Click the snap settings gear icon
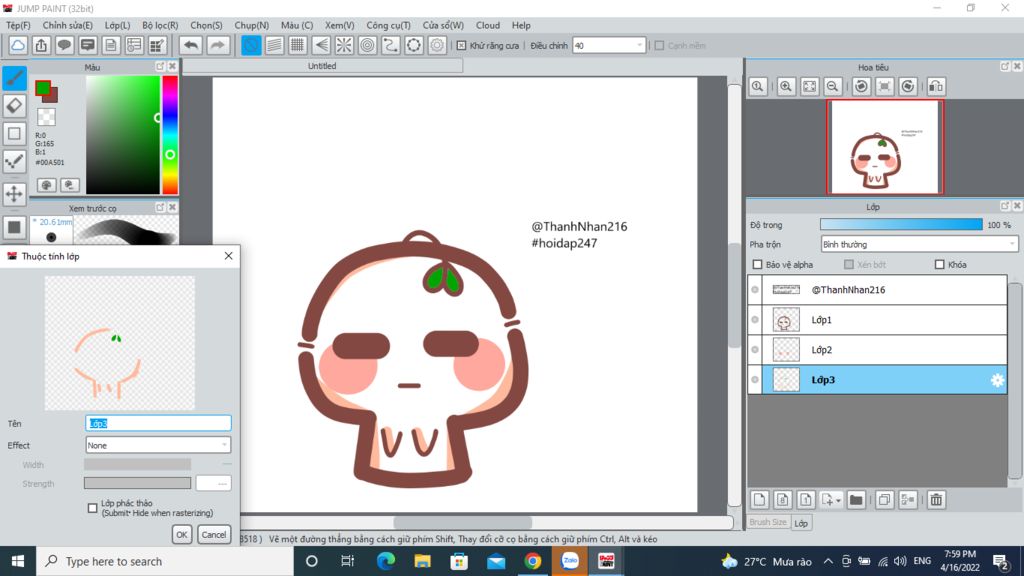The height and width of the screenshot is (576, 1024). click(x=437, y=45)
